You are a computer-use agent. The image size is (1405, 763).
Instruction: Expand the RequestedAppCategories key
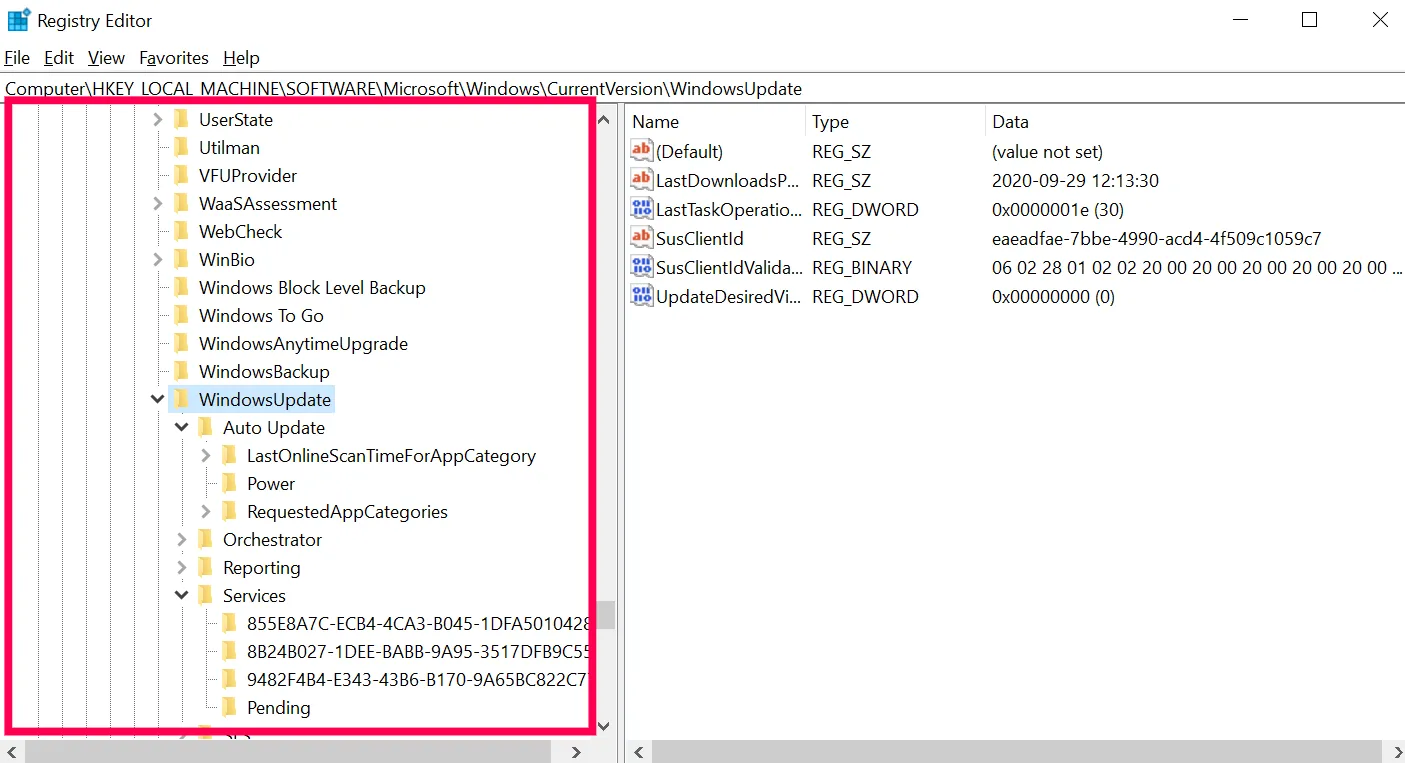(x=205, y=512)
